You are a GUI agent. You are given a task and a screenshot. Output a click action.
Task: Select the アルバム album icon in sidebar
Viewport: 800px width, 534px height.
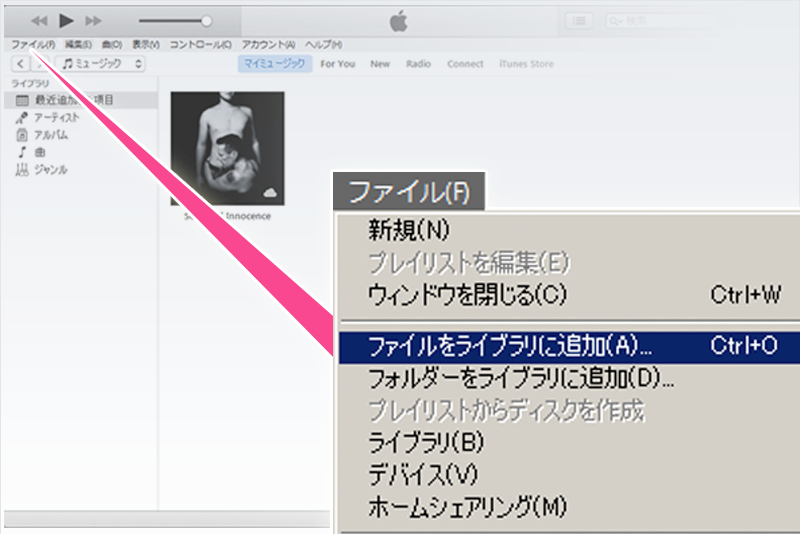22,135
